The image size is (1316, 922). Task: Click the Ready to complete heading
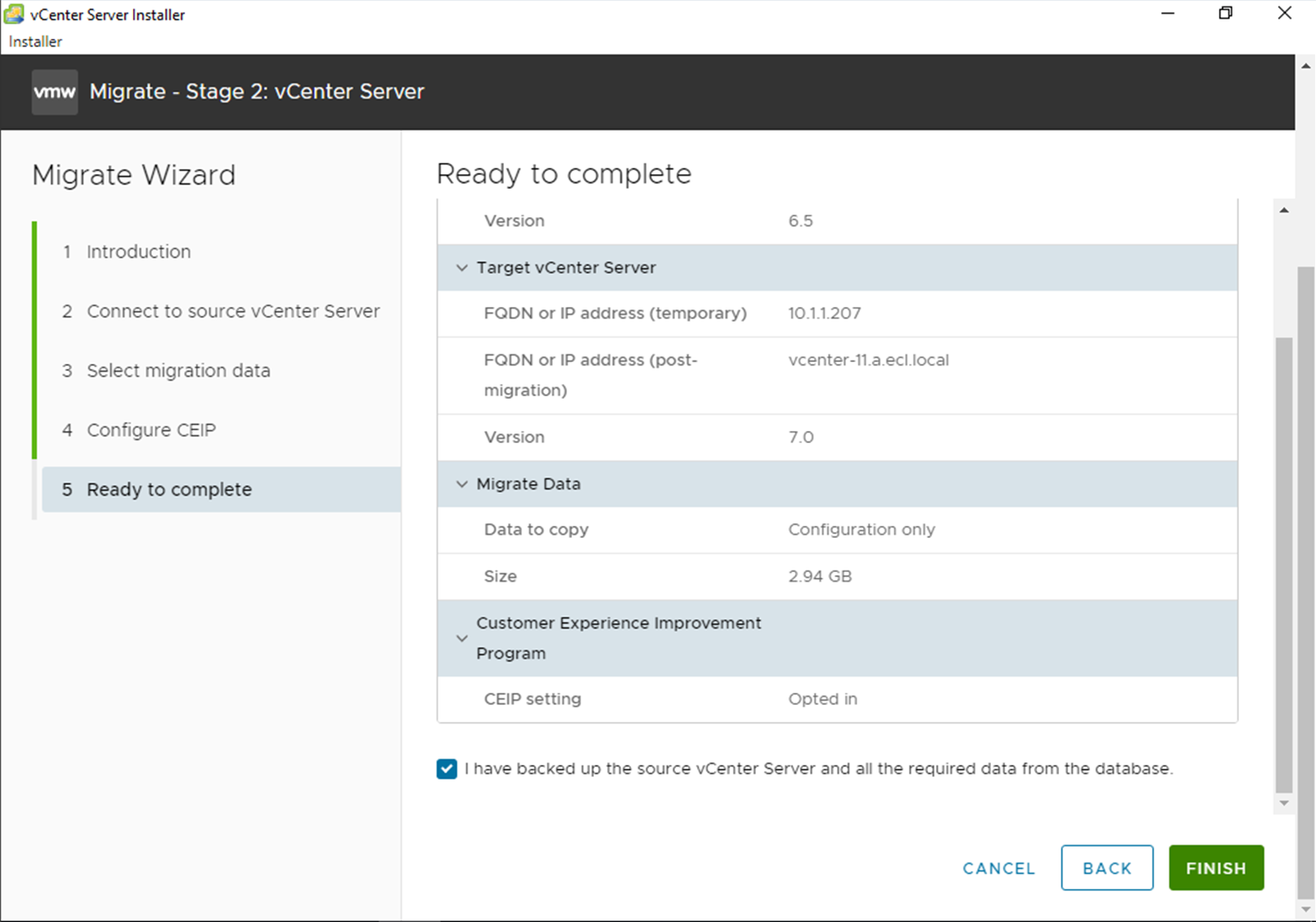coord(564,174)
